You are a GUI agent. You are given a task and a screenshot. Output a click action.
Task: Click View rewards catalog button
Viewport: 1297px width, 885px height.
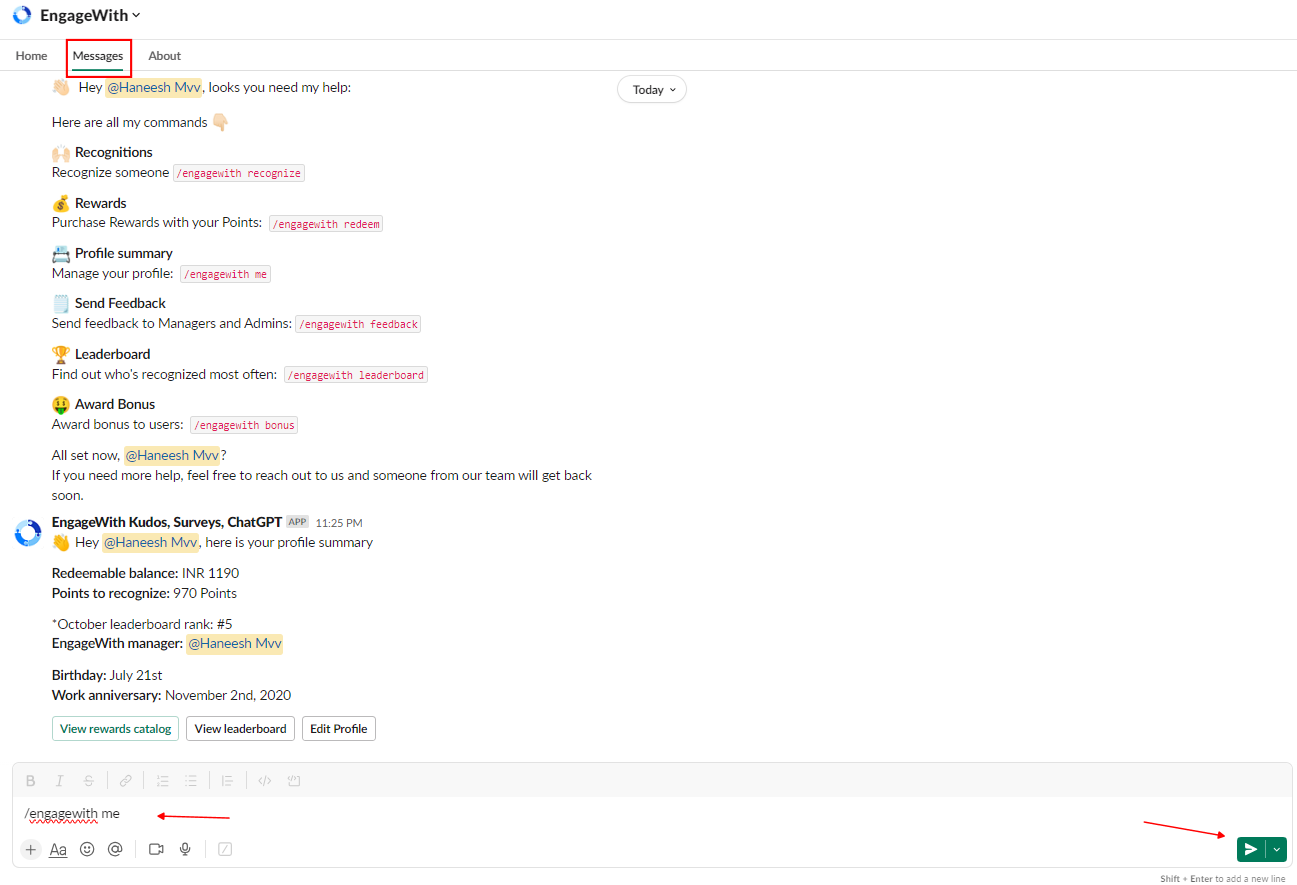[x=116, y=729]
